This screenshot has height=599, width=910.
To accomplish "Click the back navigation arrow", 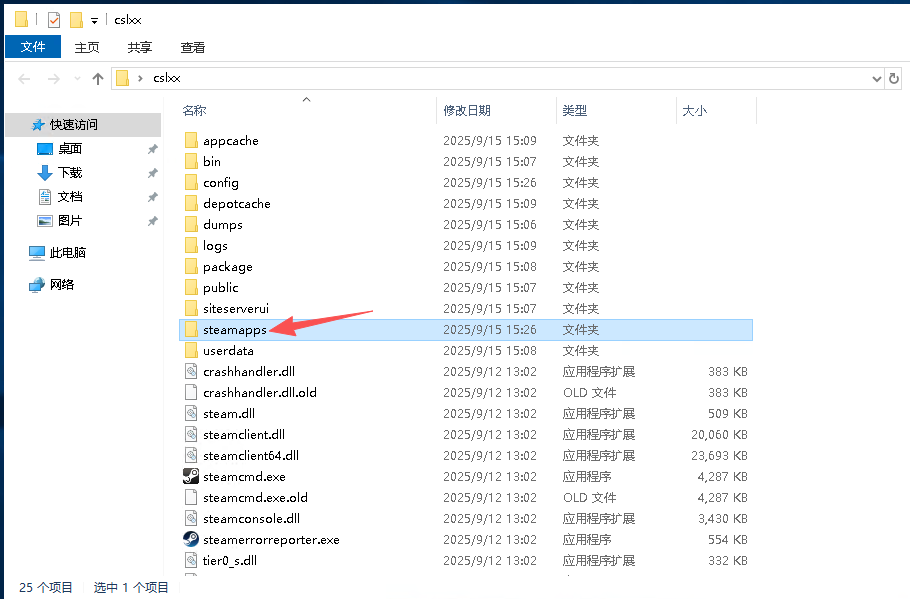I will point(25,78).
